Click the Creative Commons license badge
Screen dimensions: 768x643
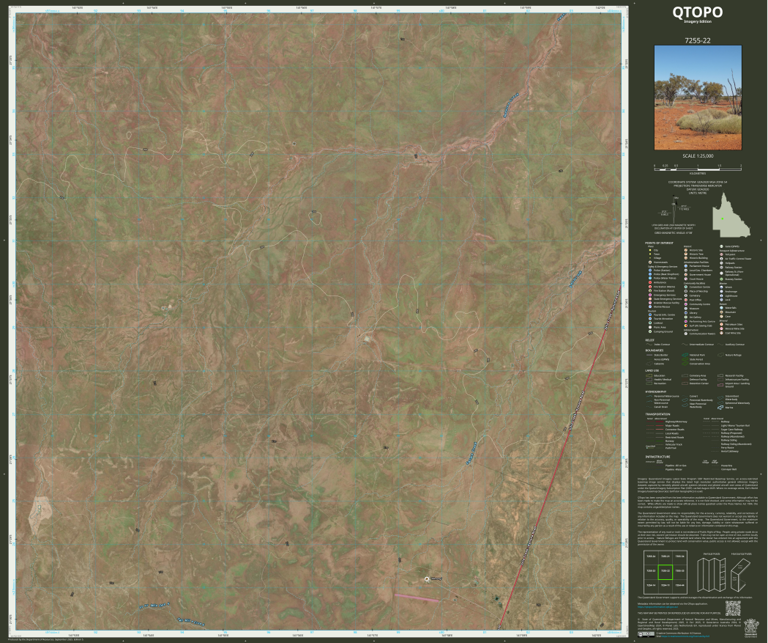646,635
